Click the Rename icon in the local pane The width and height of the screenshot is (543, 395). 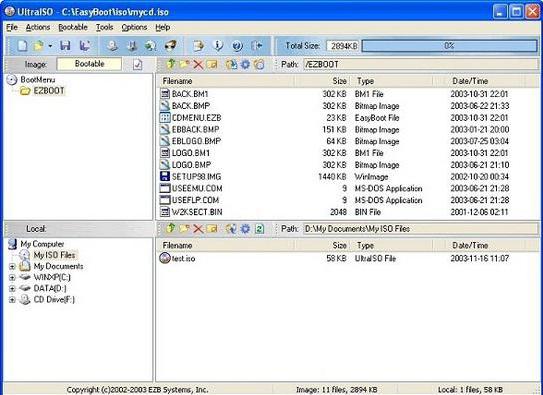click(x=212, y=229)
